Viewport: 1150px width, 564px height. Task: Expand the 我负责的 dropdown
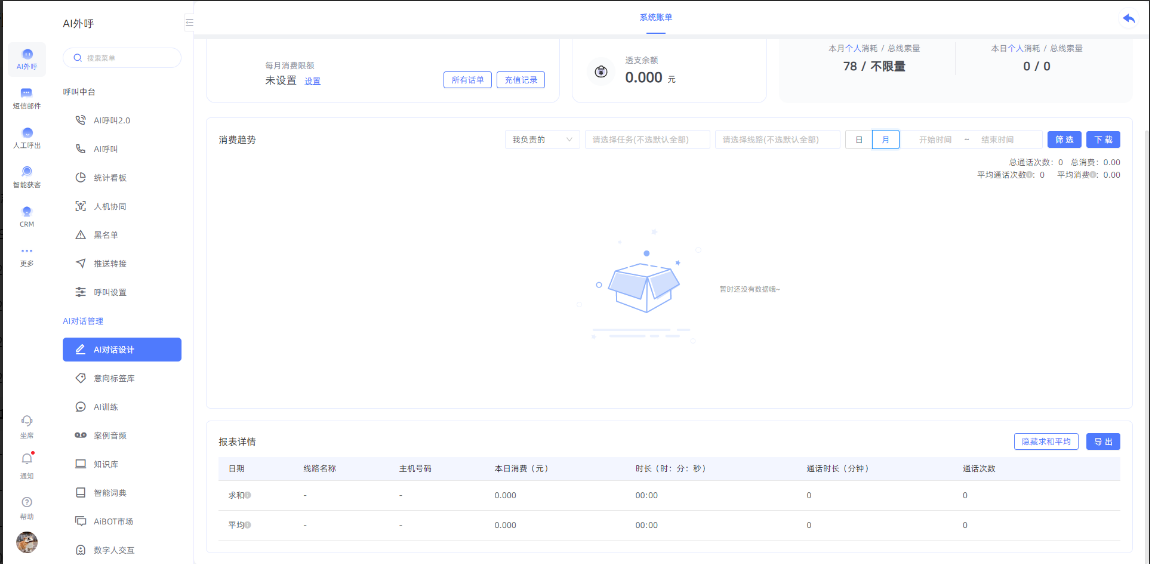click(x=542, y=140)
